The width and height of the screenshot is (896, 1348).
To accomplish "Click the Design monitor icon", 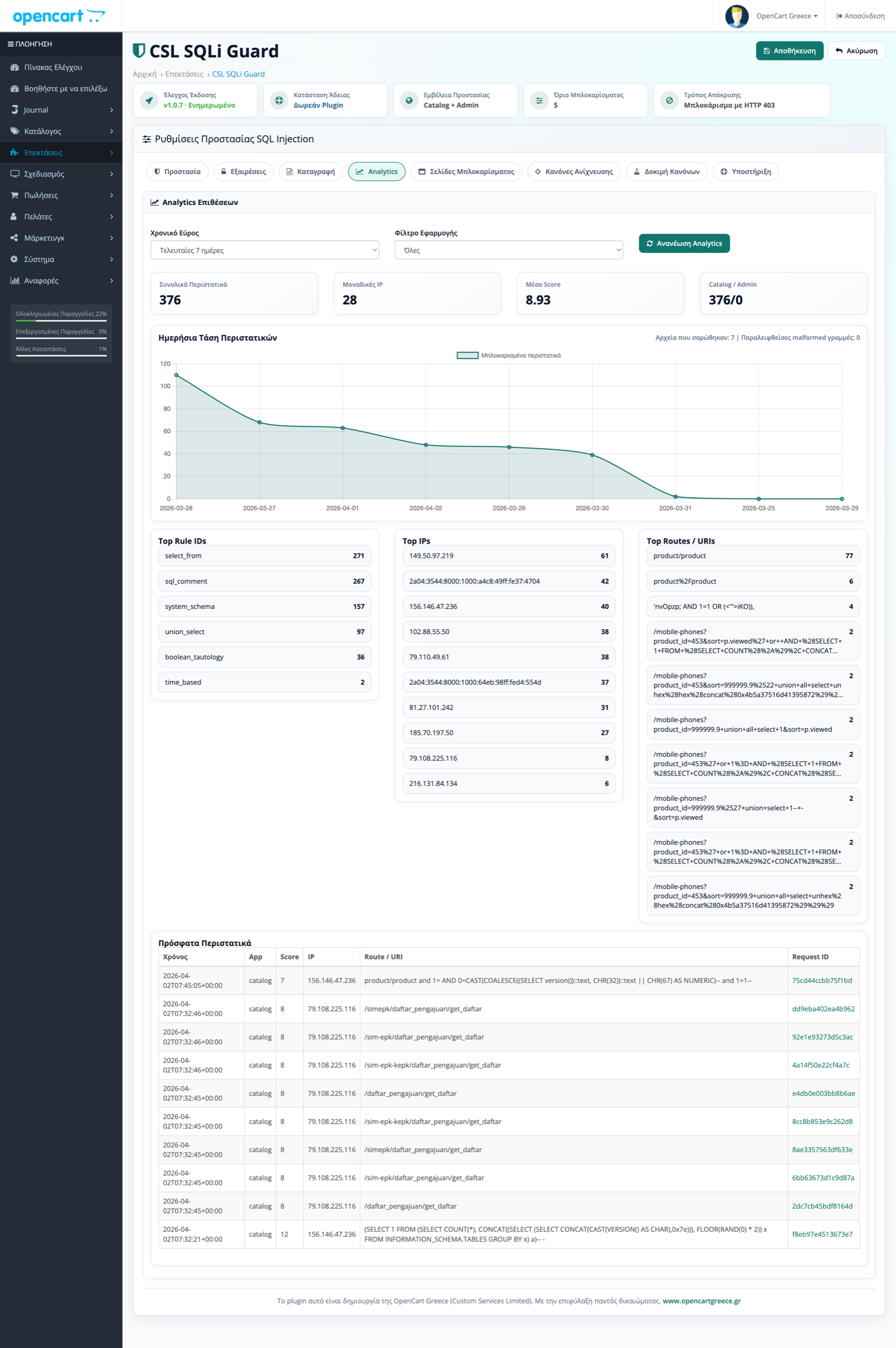I will pyautogui.click(x=15, y=174).
